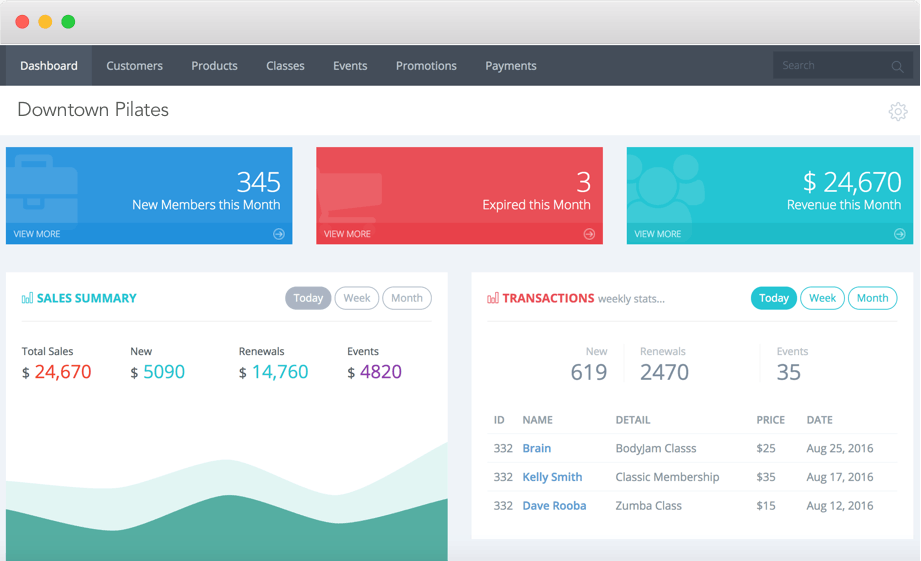921x561 pixels.
Task: Open the Promotions menu item
Action: [426, 66]
